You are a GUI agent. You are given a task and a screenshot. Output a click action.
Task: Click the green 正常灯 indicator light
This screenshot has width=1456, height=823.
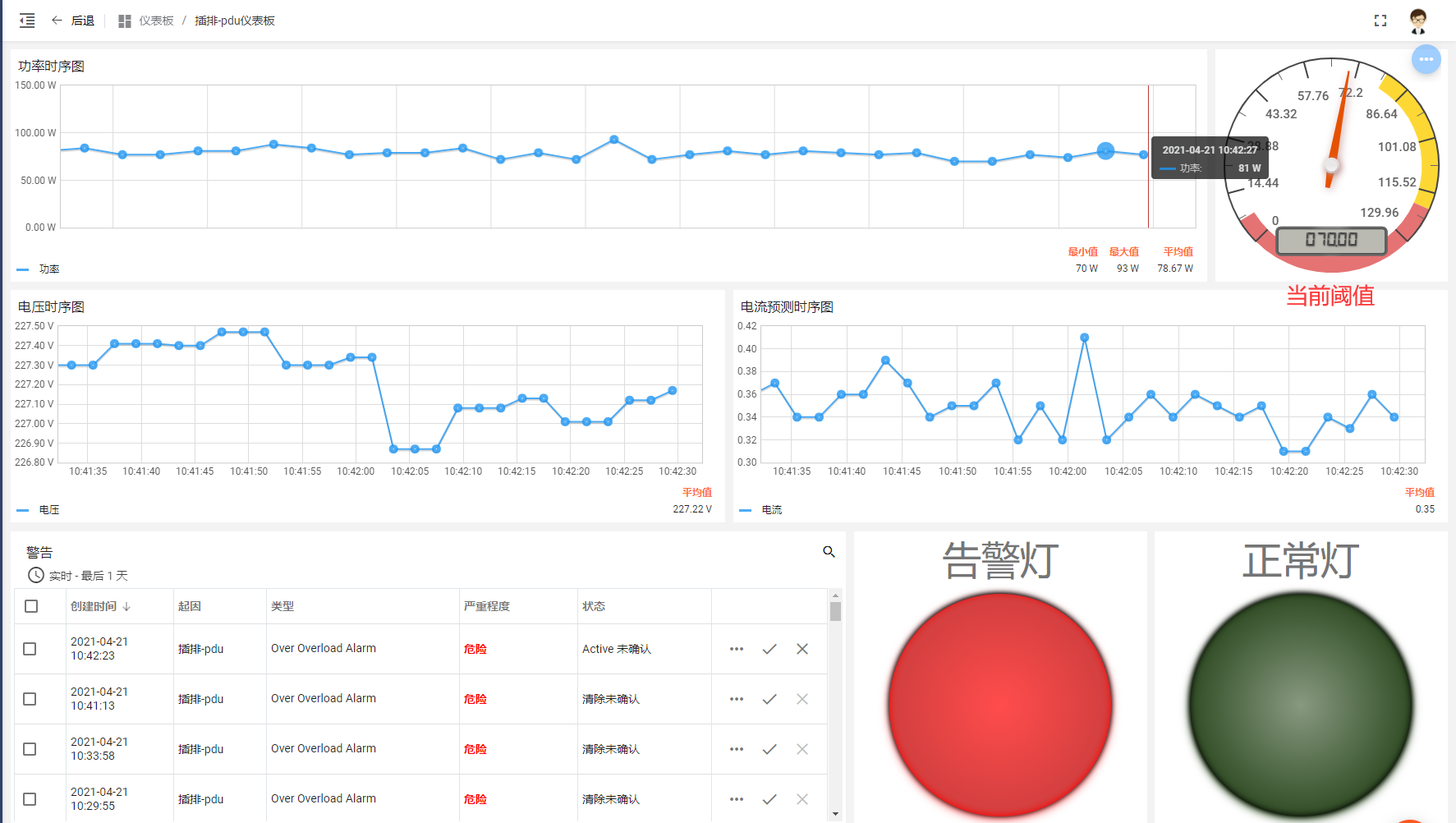(x=1301, y=705)
